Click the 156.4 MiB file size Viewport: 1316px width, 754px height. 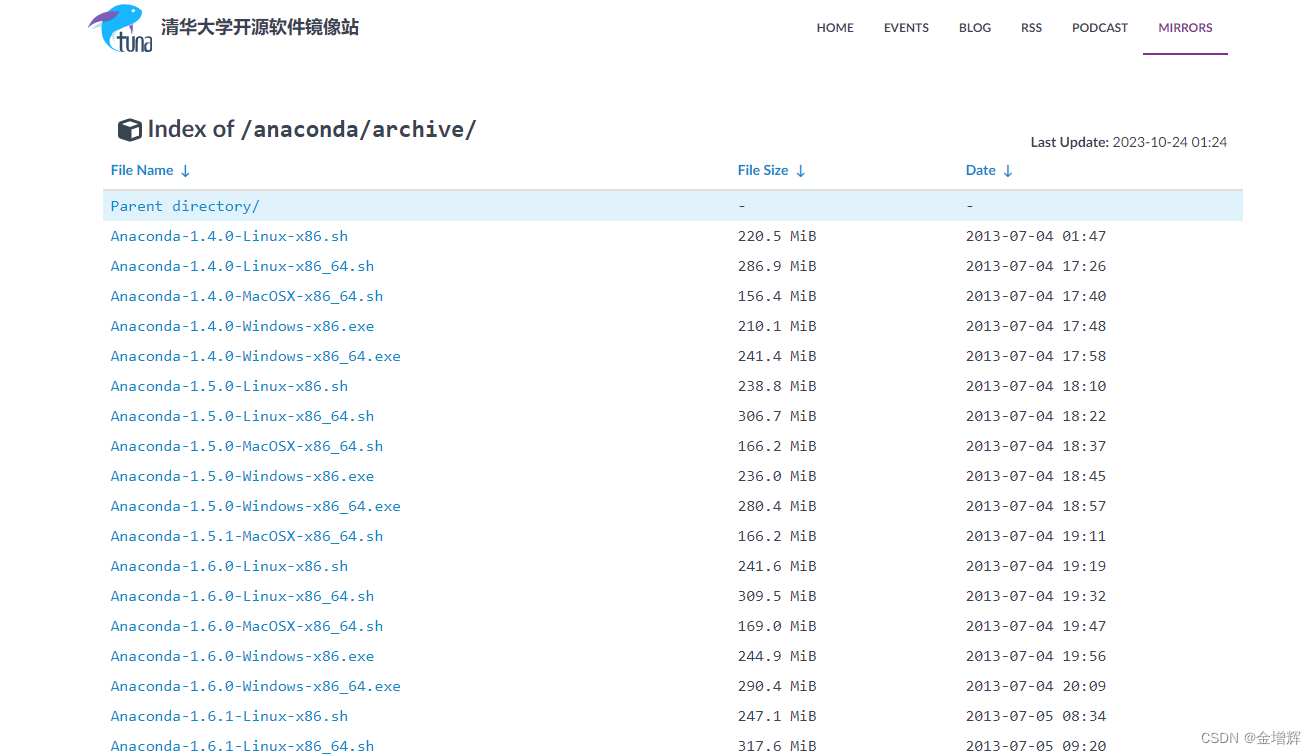(x=777, y=296)
